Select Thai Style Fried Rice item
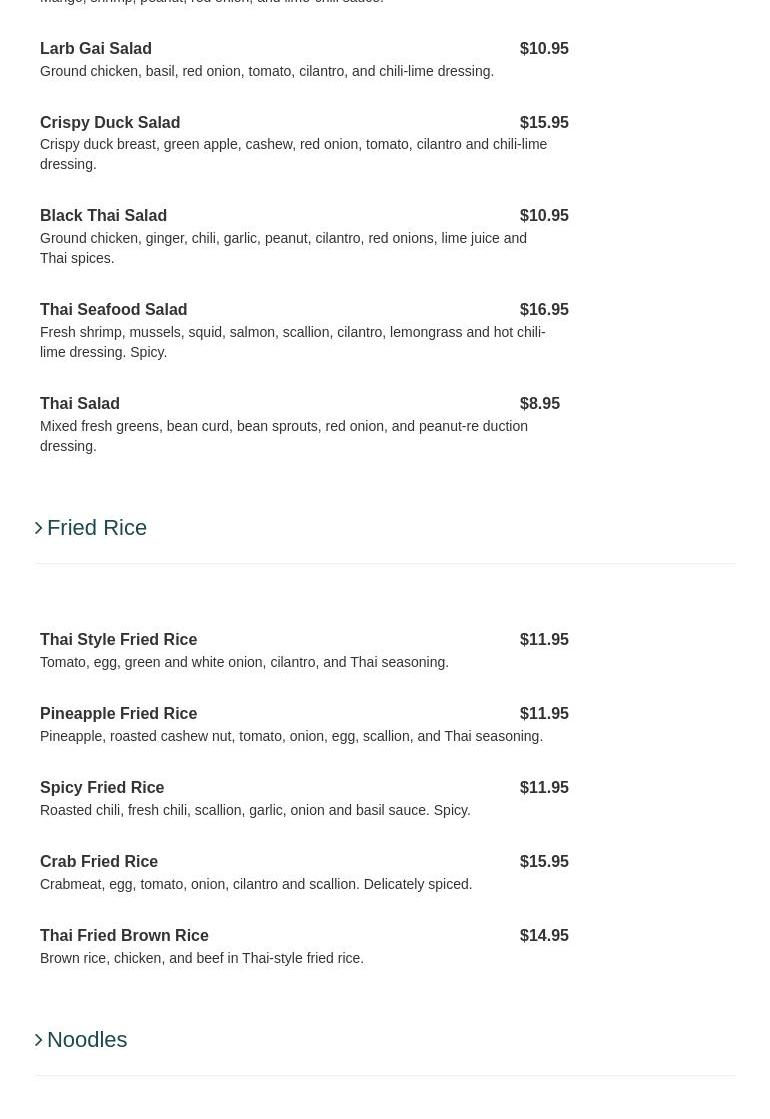 click(118, 639)
